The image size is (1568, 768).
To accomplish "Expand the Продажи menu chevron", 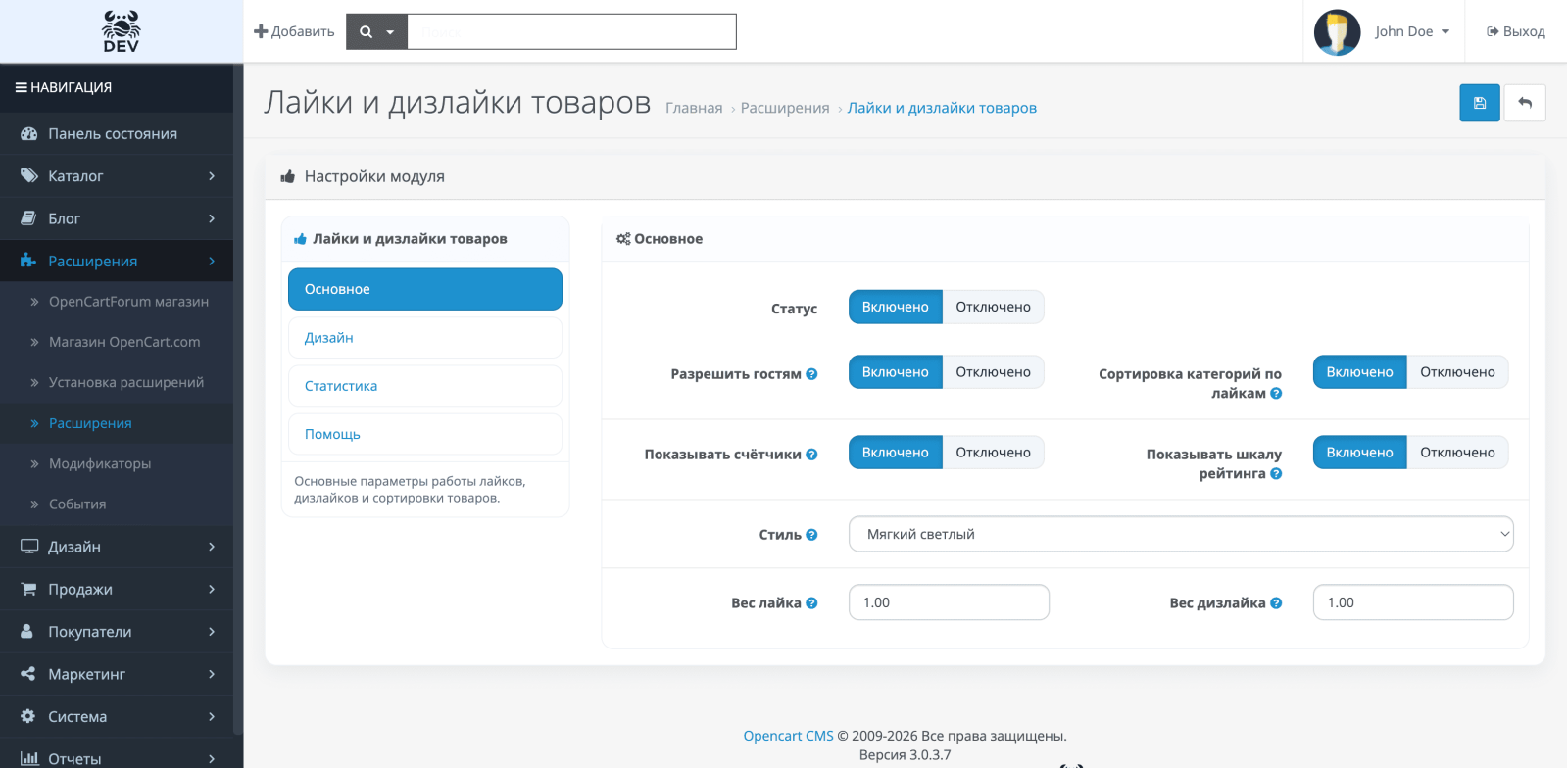I will pyautogui.click(x=212, y=589).
